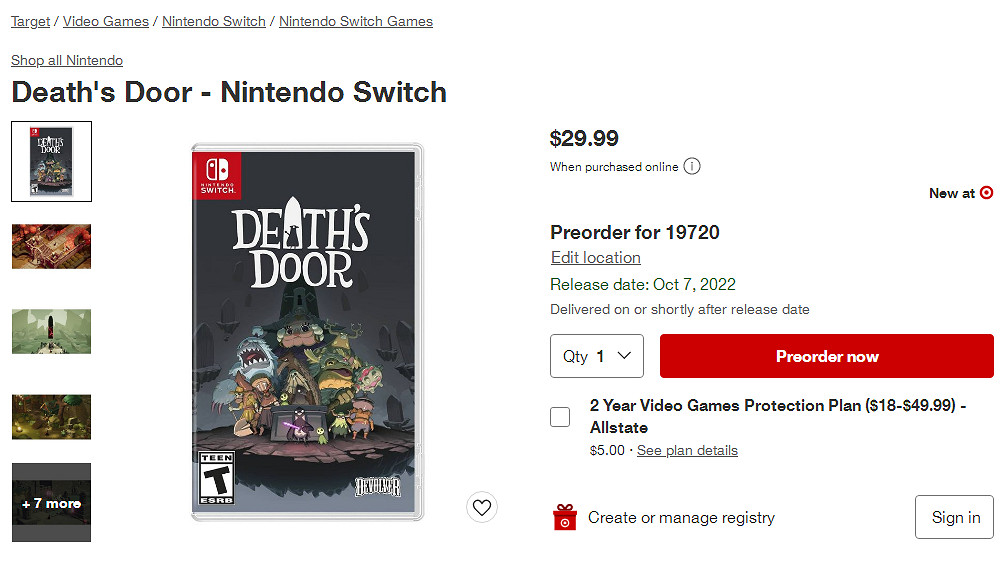Image resolution: width=1000 pixels, height=562 pixels.
Task: Go to Target breadcrumb link
Action: click(30, 21)
